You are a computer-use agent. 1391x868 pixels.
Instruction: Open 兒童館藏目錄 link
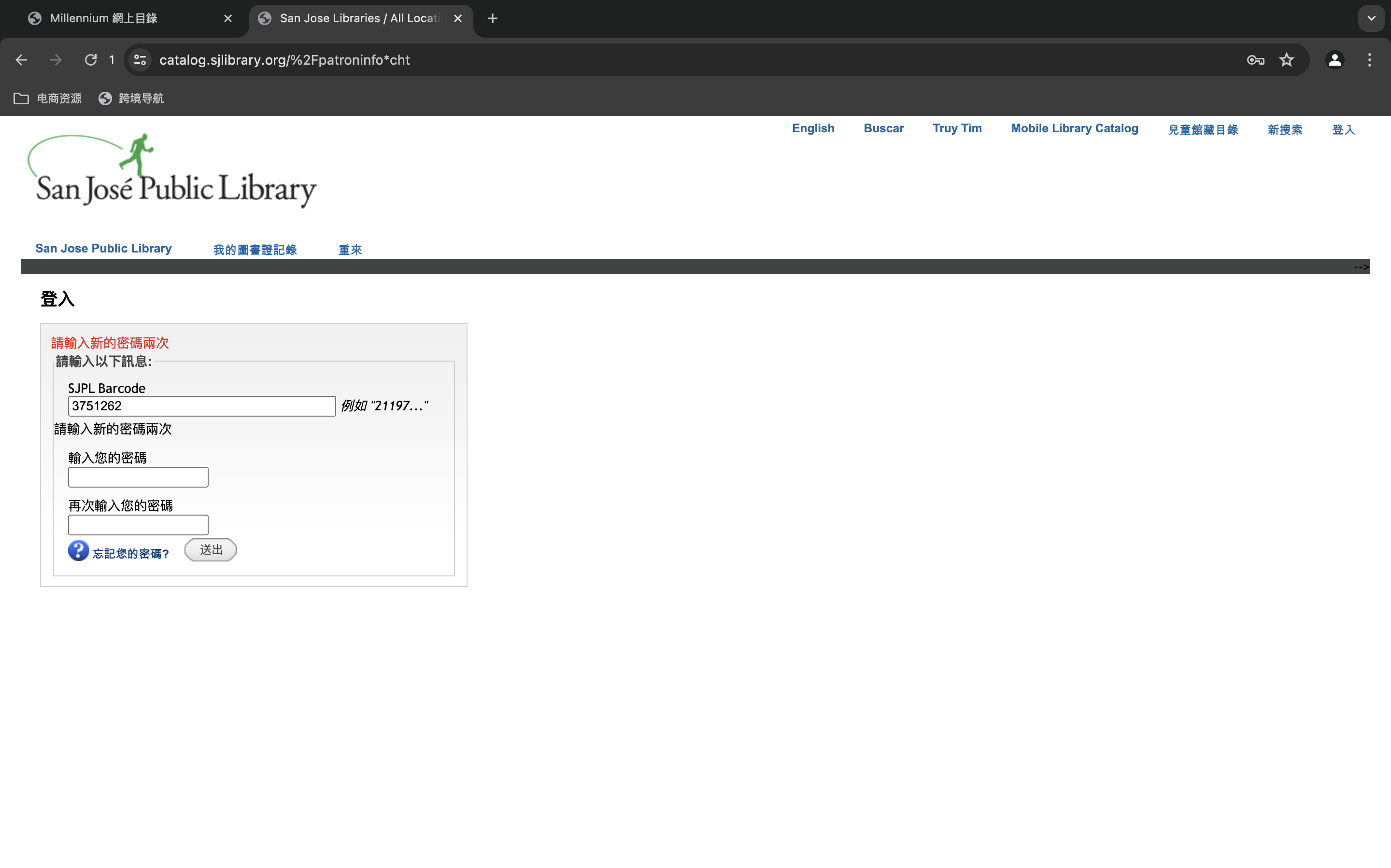click(x=1203, y=130)
